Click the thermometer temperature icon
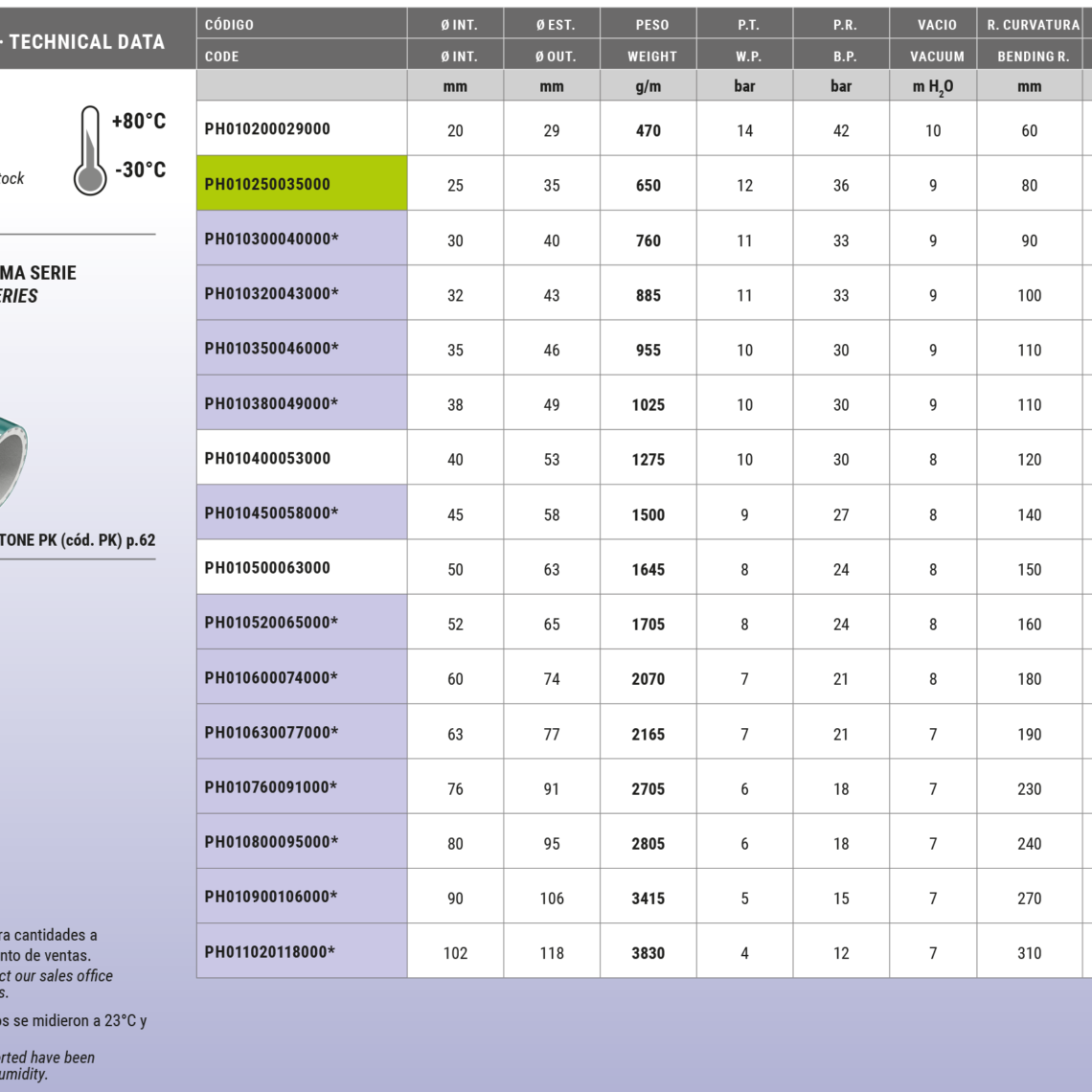 [90, 150]
